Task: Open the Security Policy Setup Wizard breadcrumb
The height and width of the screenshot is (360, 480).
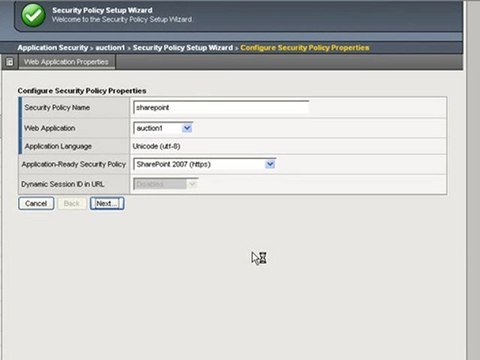Action: pos(183,48)
